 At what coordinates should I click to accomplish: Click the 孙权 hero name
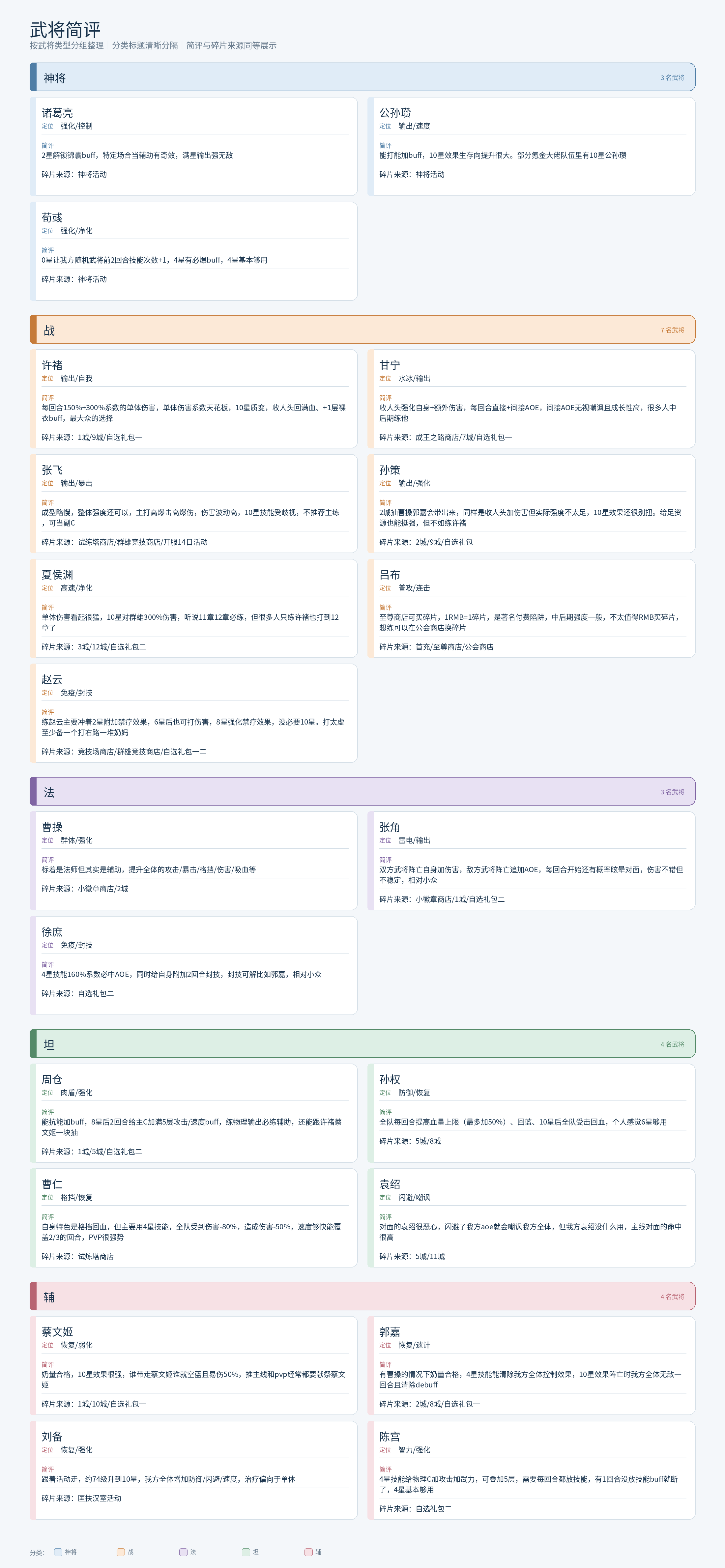[390, 1079]
